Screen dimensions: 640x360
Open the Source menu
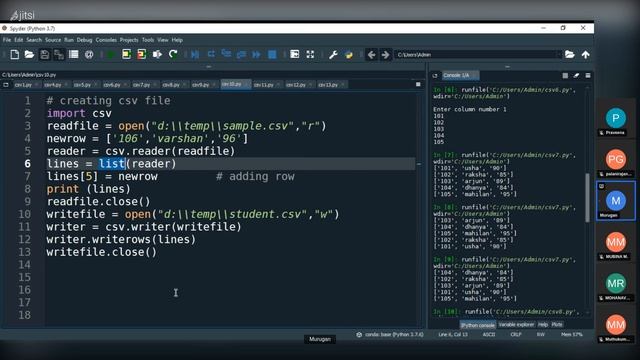click(x=53, y=40)
